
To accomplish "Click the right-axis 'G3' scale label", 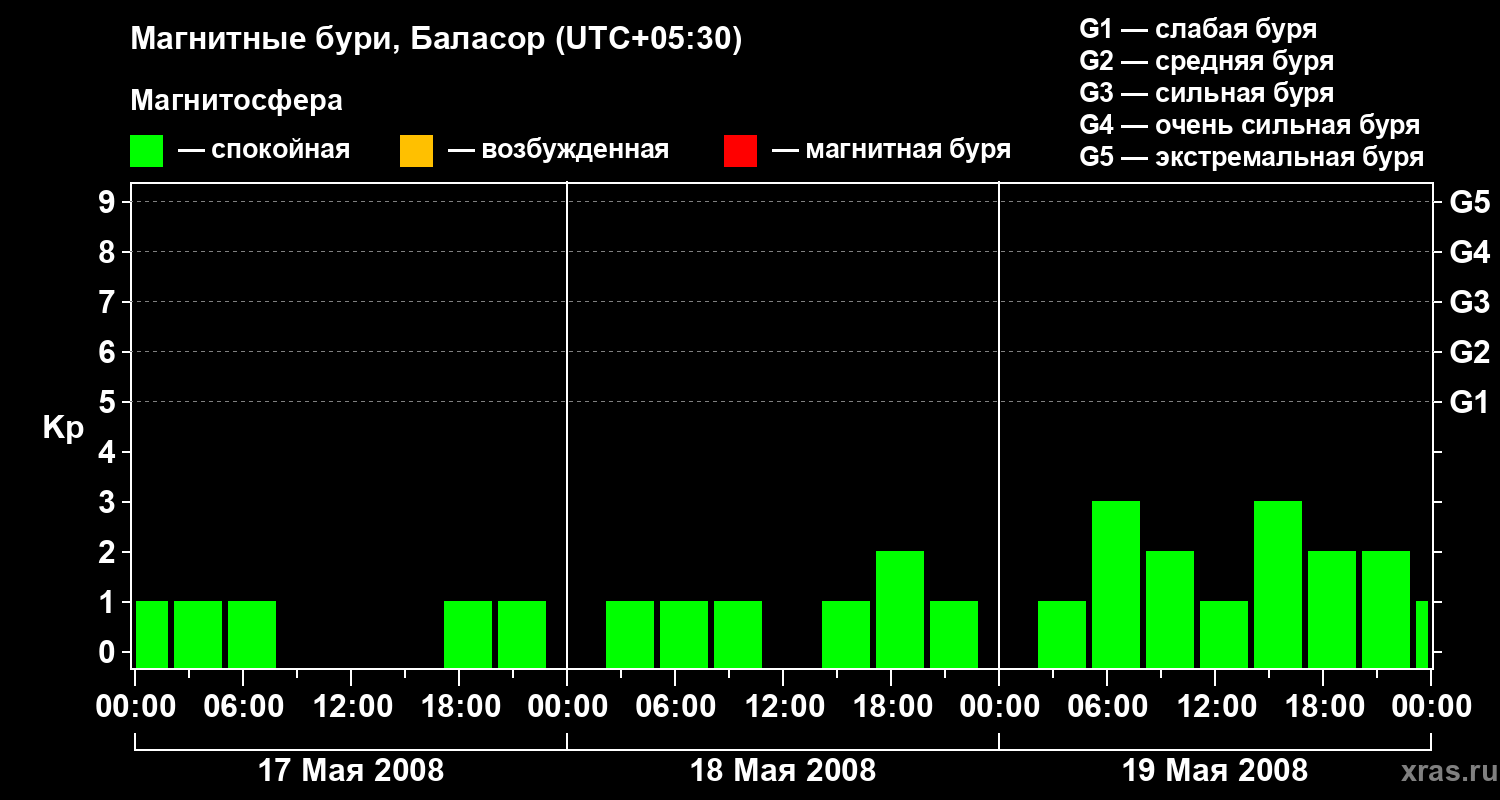I will tap(1469, 302).
